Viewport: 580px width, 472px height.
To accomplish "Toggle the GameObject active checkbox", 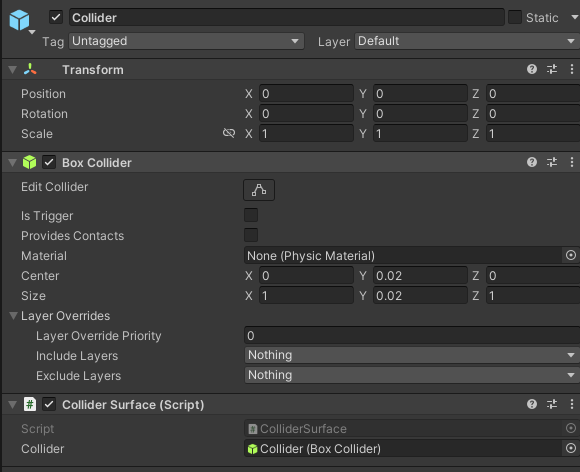I will point(56,17).
